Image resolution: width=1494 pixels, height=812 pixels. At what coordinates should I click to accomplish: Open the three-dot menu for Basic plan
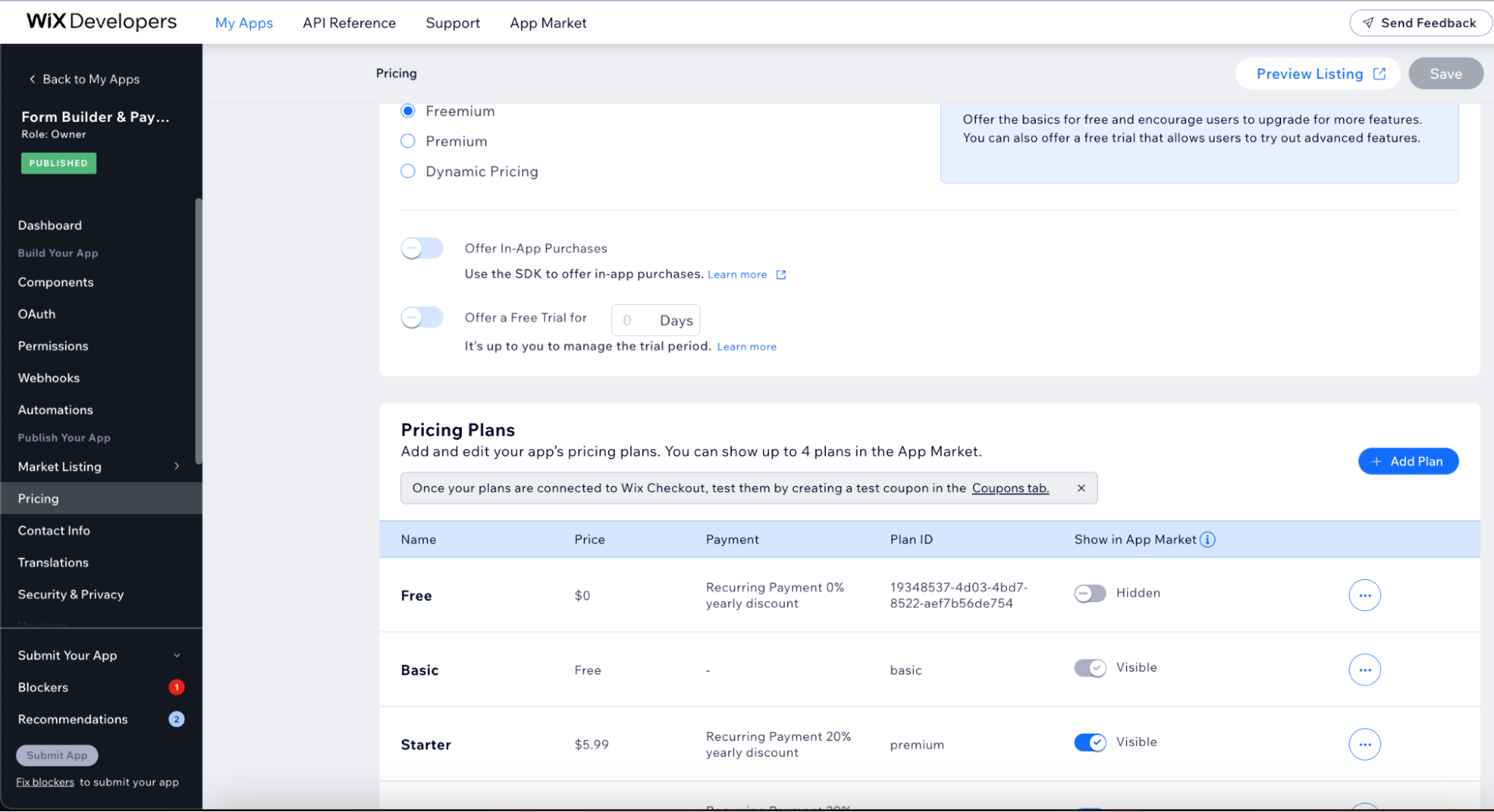[x=1364, y=670]
